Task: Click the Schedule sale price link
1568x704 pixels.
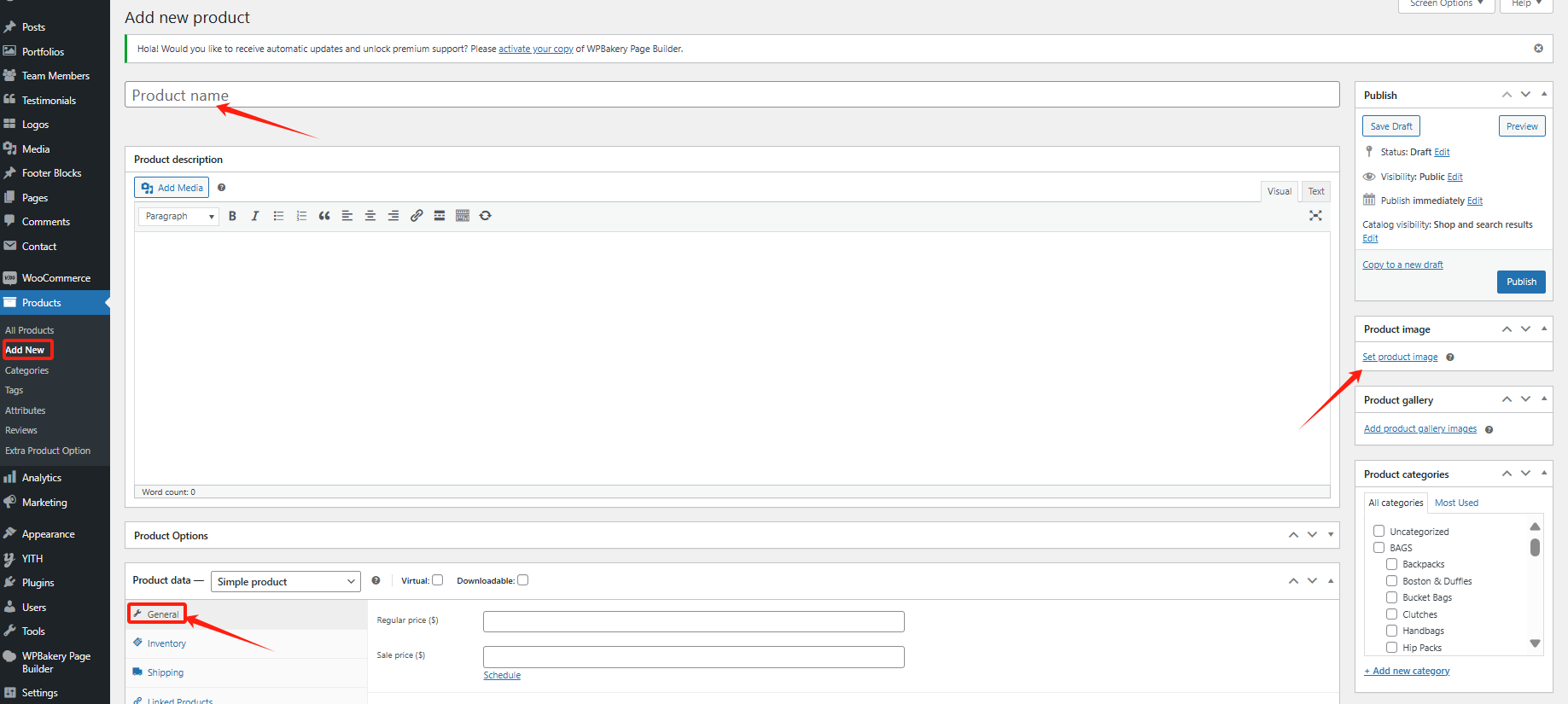Action: pyautogui.click(x=502, y=676)
